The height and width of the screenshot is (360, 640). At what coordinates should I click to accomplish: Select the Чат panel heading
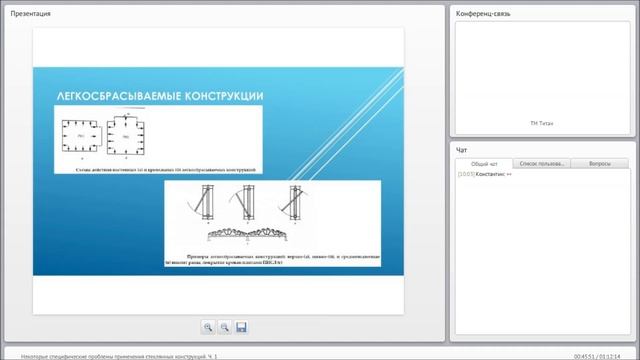pos(461,150)
